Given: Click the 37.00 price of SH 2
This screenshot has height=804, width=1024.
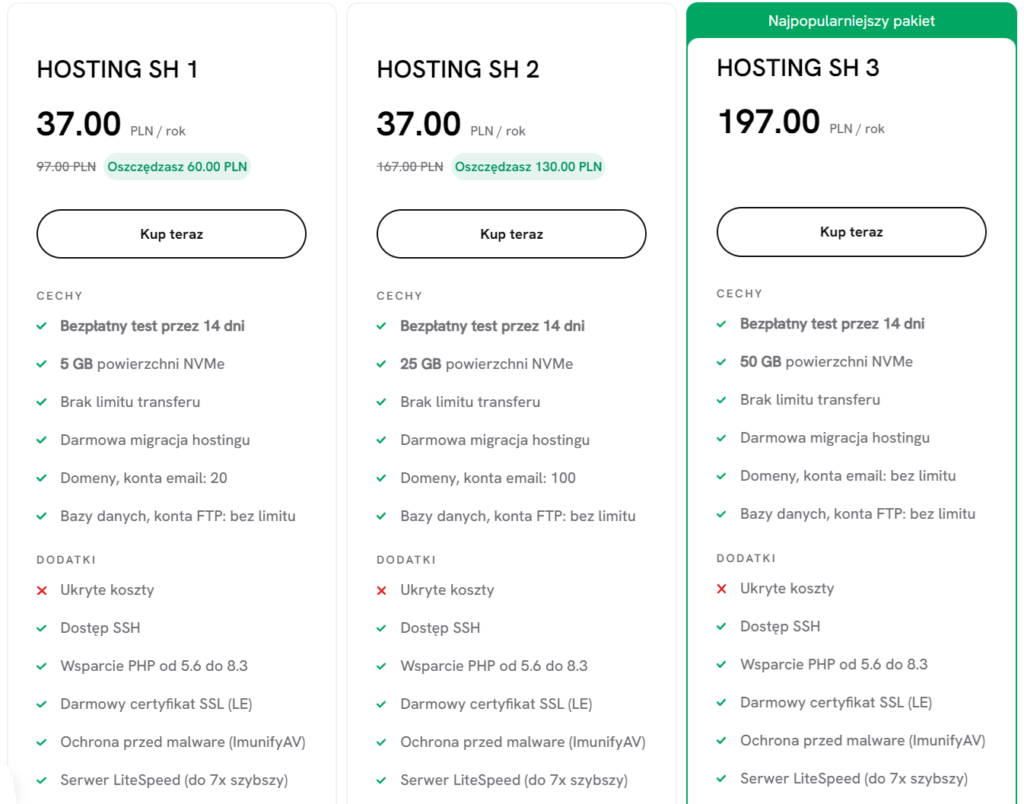Looking at the screenshot, I should [419, 123].
